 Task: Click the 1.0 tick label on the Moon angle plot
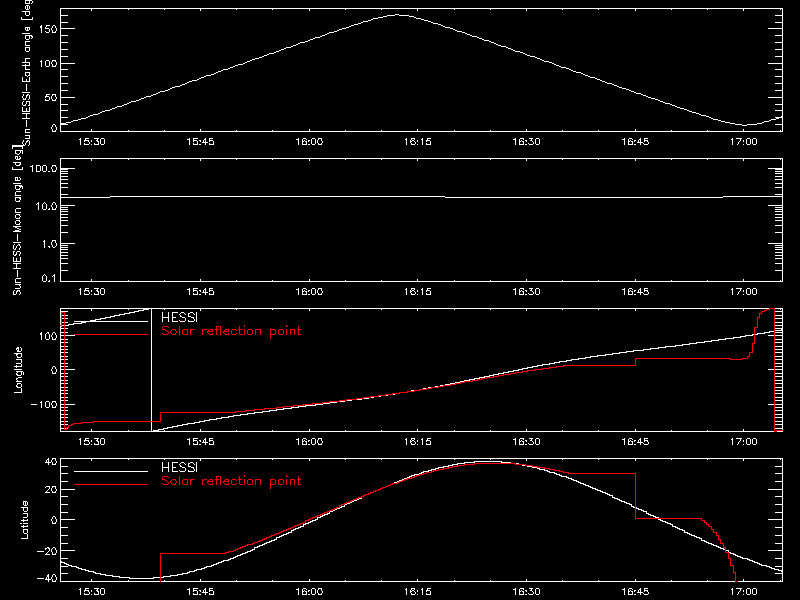tap(49, 244)
